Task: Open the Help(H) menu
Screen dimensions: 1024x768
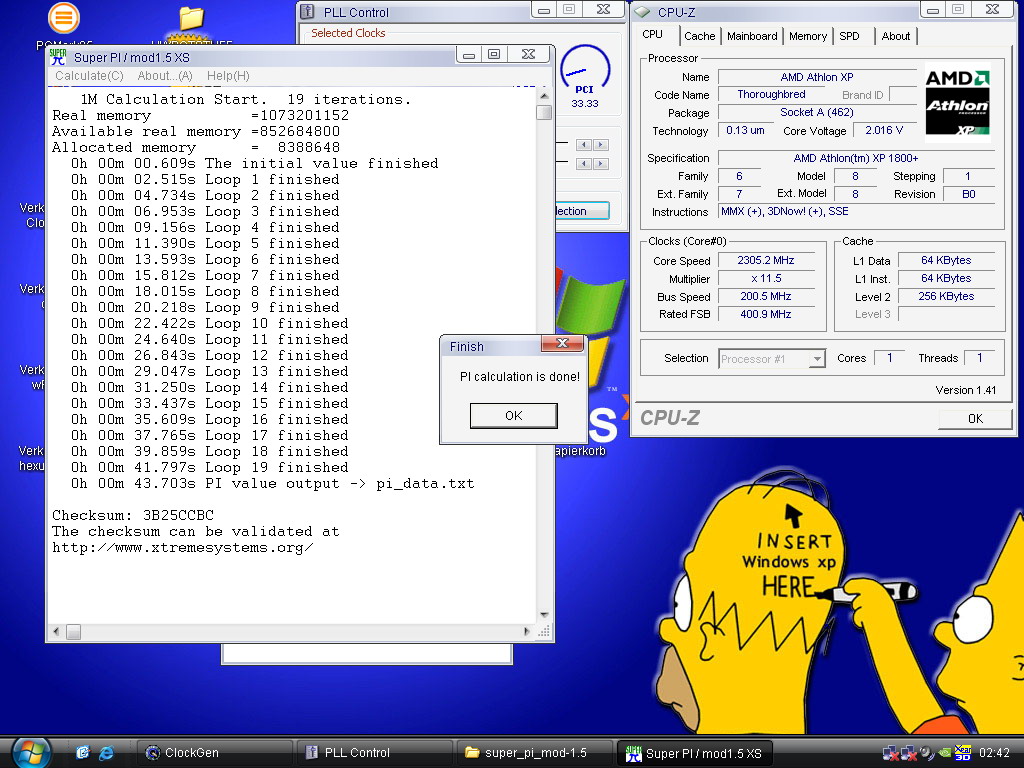Action: (228, 76)
